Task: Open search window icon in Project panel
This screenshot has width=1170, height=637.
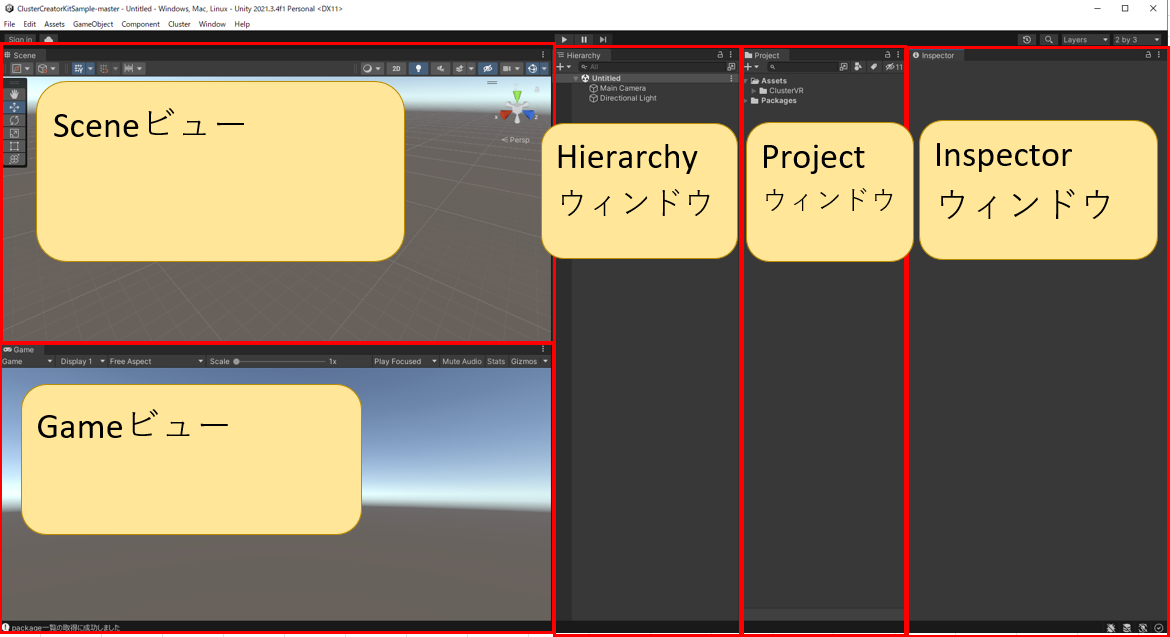Action: [843, 66]
